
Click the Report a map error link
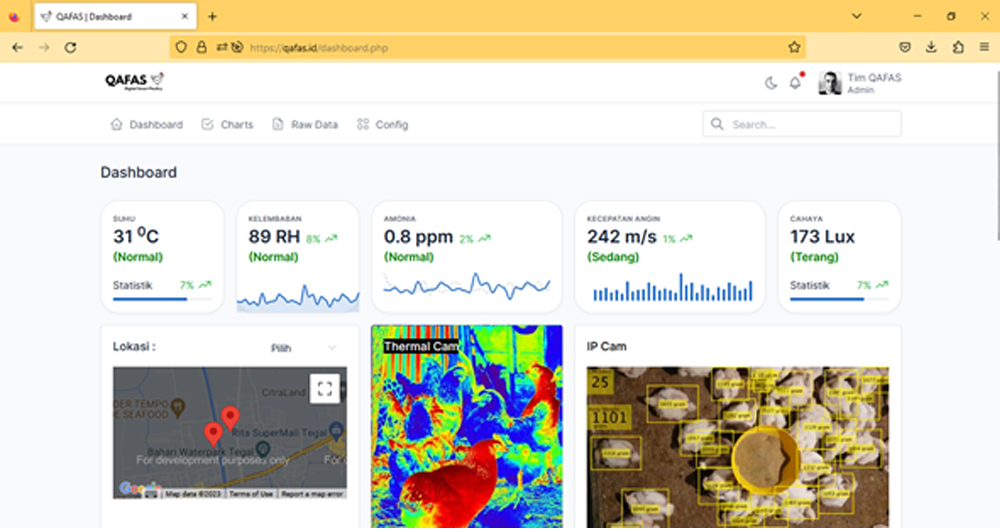coord(312,494)
